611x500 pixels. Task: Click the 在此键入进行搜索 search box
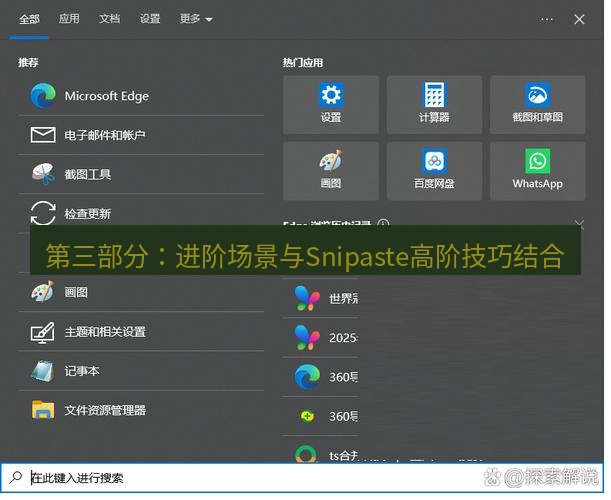(302, 477)
